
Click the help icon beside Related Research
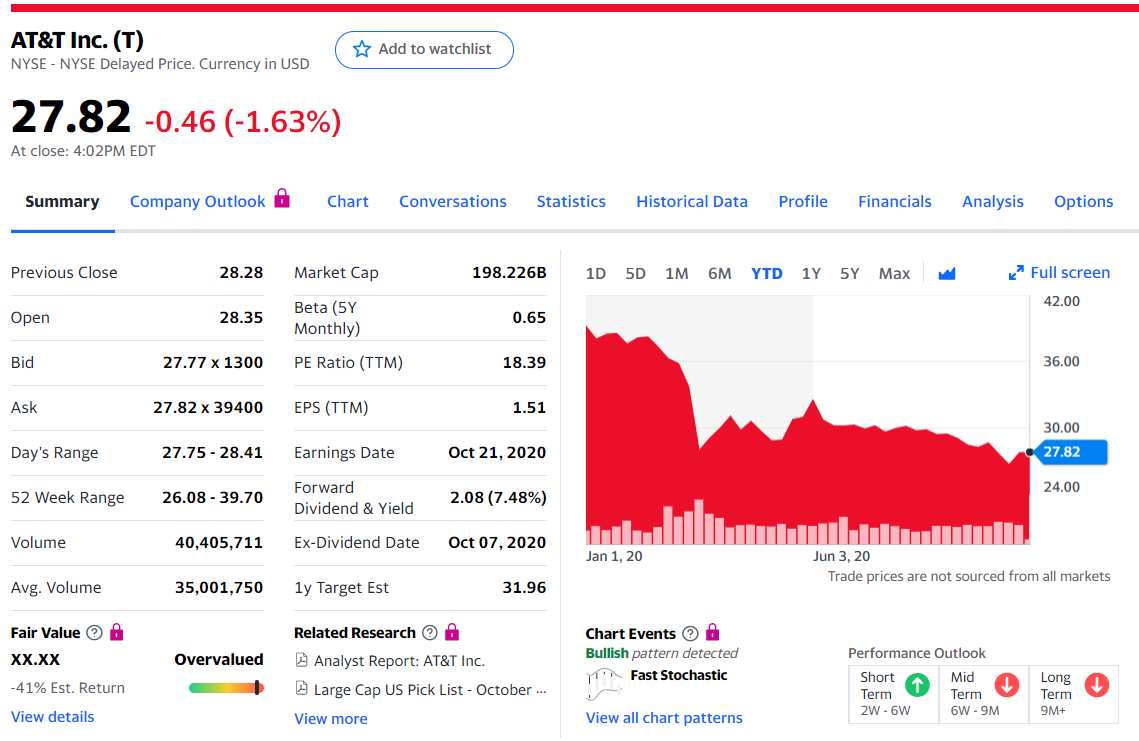coord(430,633)
